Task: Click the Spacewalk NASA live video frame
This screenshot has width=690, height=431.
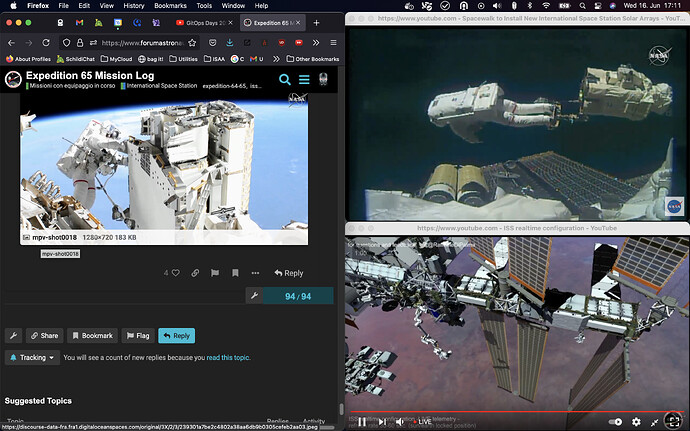Action: (x=517, y=123)
